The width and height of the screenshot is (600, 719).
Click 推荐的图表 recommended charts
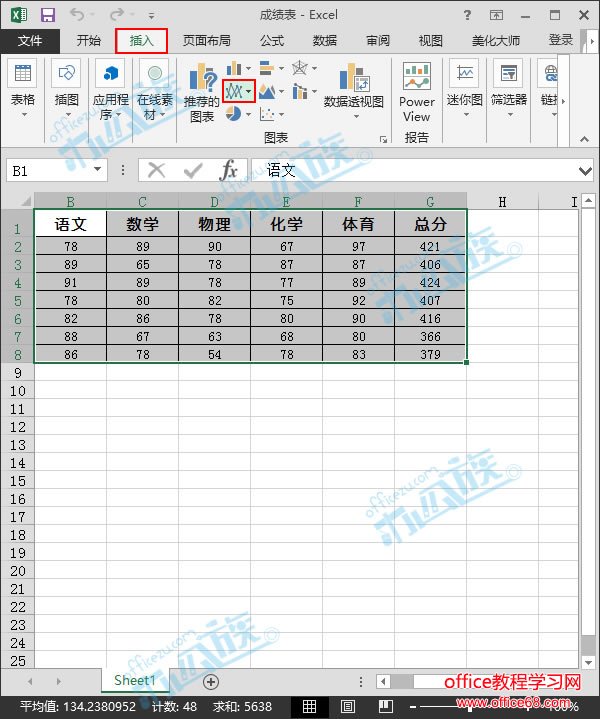(202, 93)
